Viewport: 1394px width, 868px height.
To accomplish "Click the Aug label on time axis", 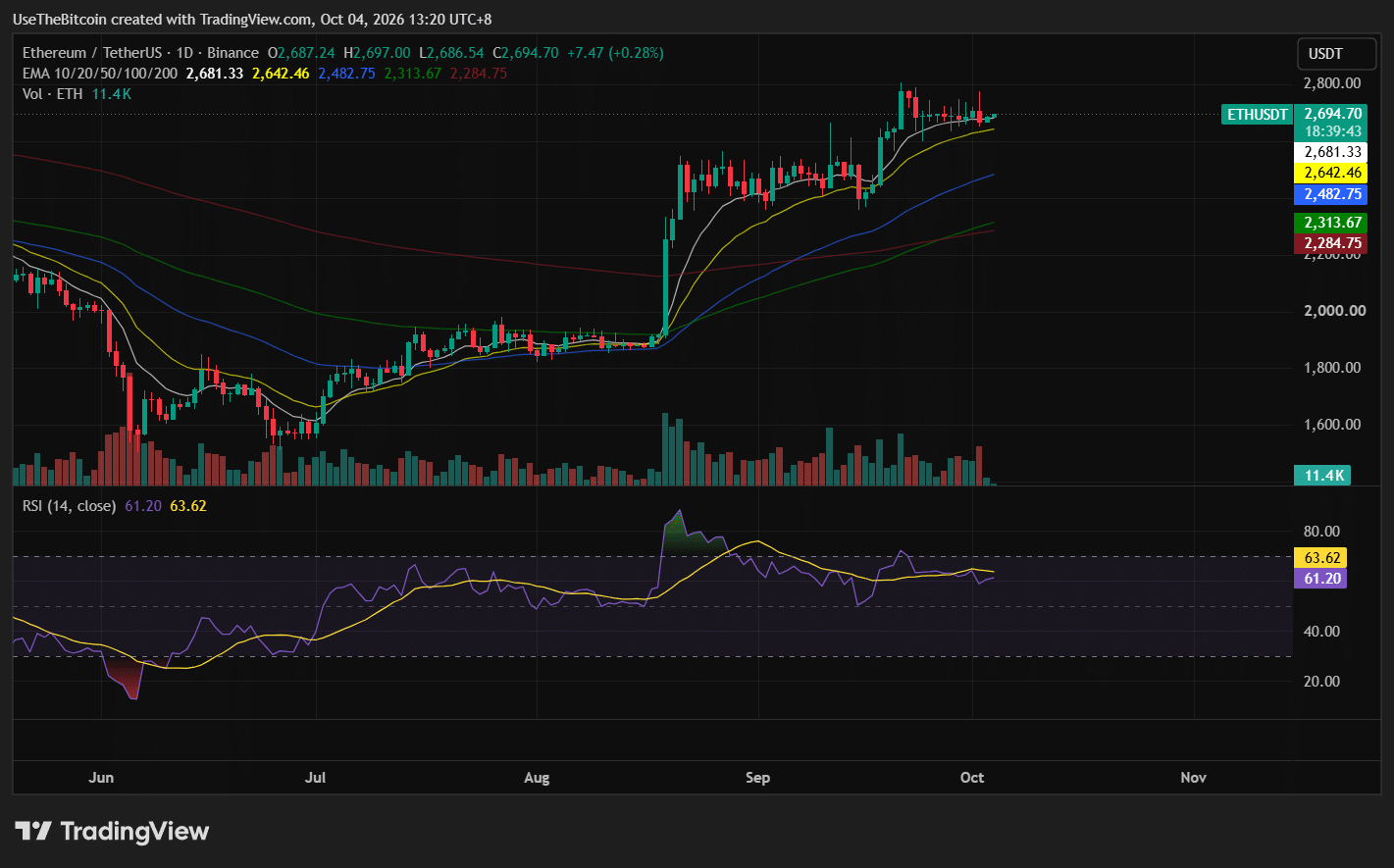I will point(537,778).
